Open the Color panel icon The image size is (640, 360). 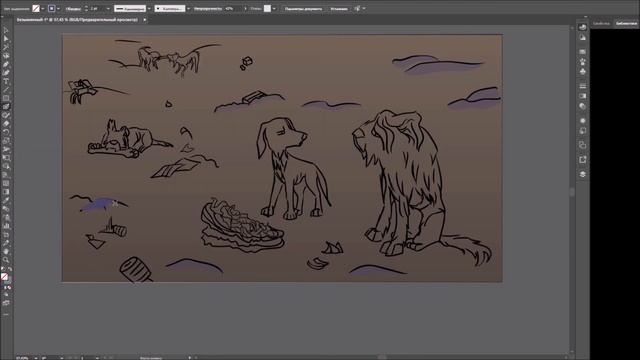(582, 27)
